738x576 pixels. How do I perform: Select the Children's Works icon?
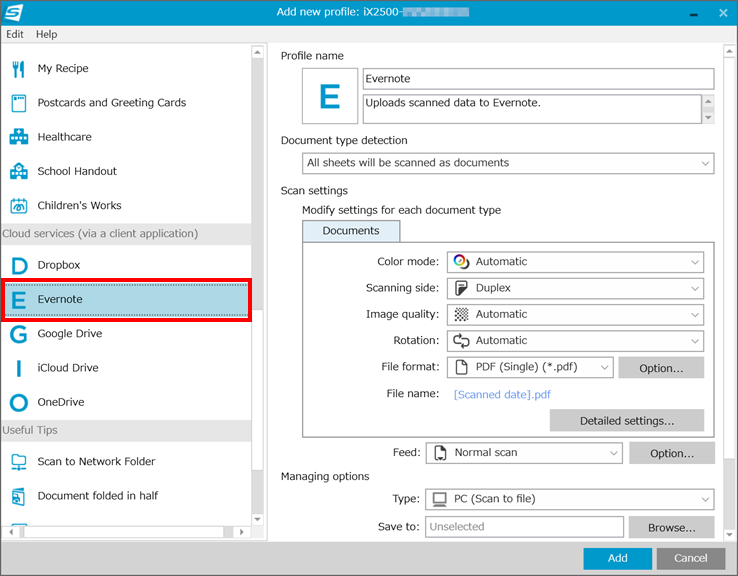[x=19, y=206]
